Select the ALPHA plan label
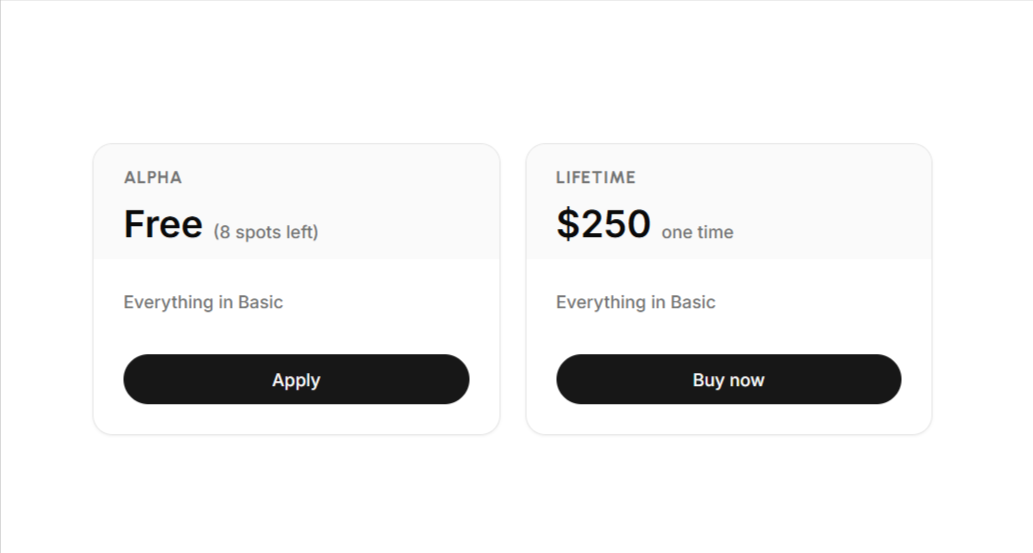The height and width of the screenshot is (553, 1033). [x=153, y=178]
